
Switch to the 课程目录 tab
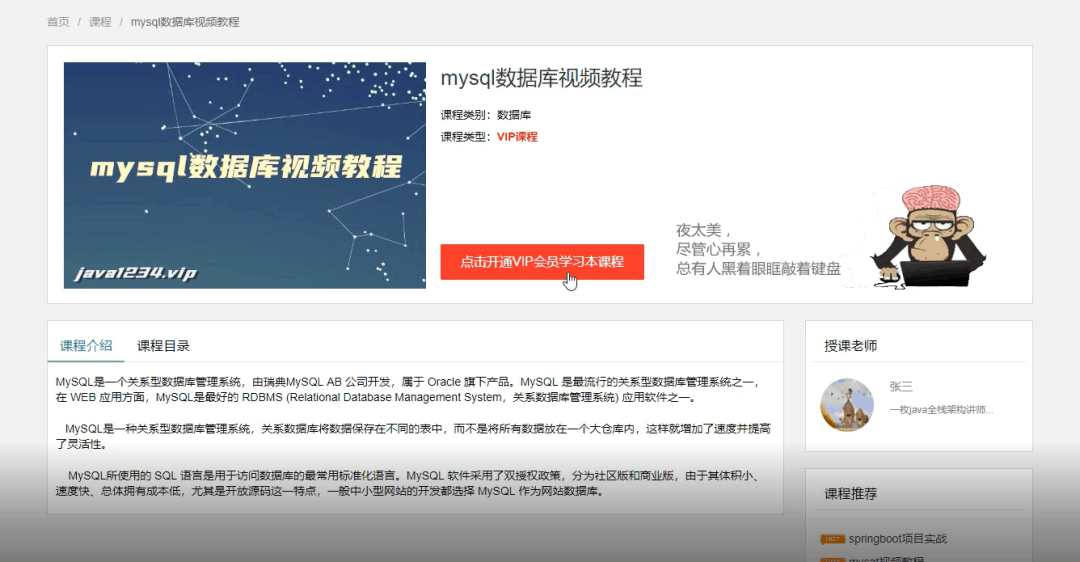click(x=163, y=346)
